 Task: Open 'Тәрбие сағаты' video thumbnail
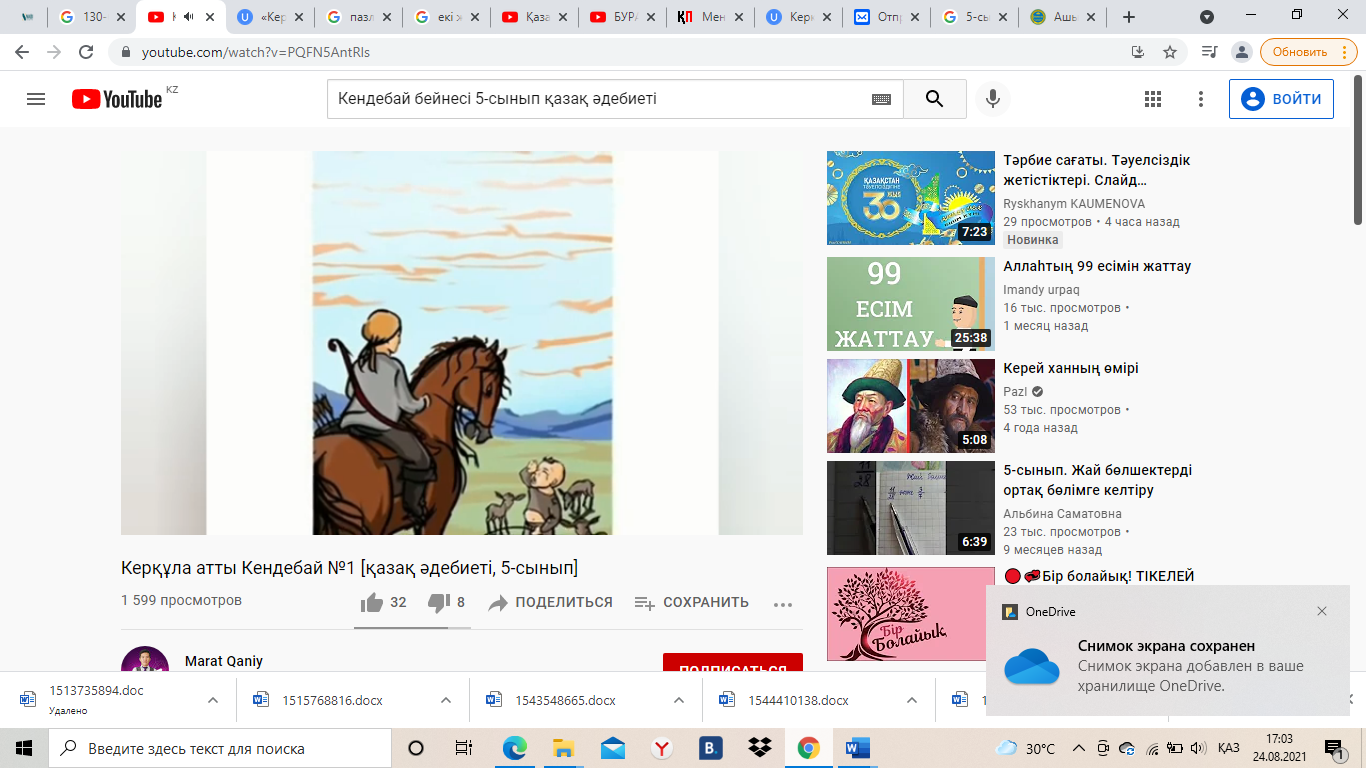[x=911, y=198]
